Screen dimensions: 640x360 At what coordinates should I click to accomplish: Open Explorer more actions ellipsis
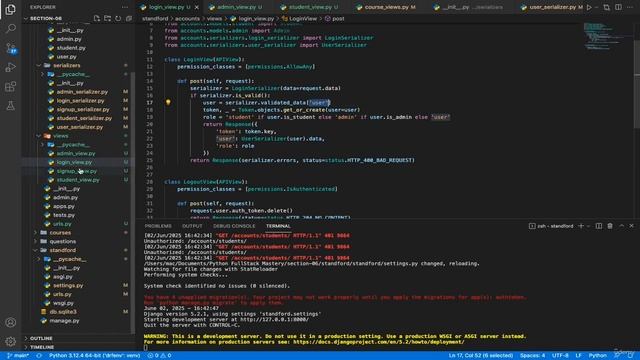click(125, 7)
